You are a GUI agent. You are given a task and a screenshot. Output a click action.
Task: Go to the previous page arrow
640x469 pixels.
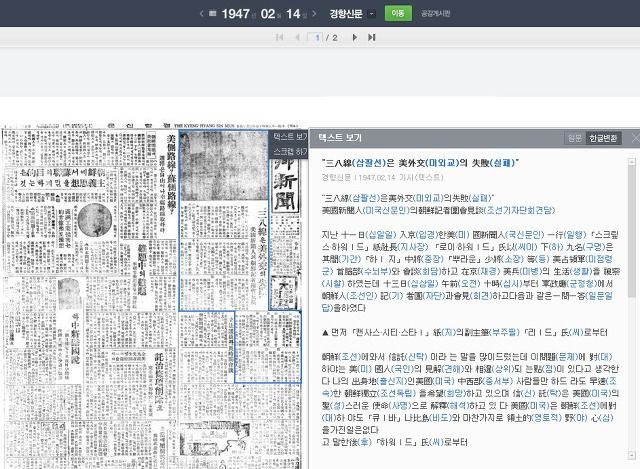(x=298, y=38)
